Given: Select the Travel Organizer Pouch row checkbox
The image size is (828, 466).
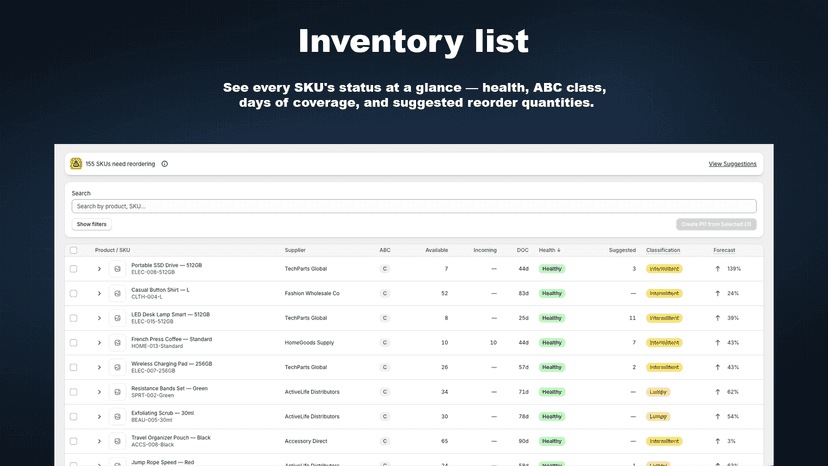Looking at the screenshot, I should click(x=73, y=441).
